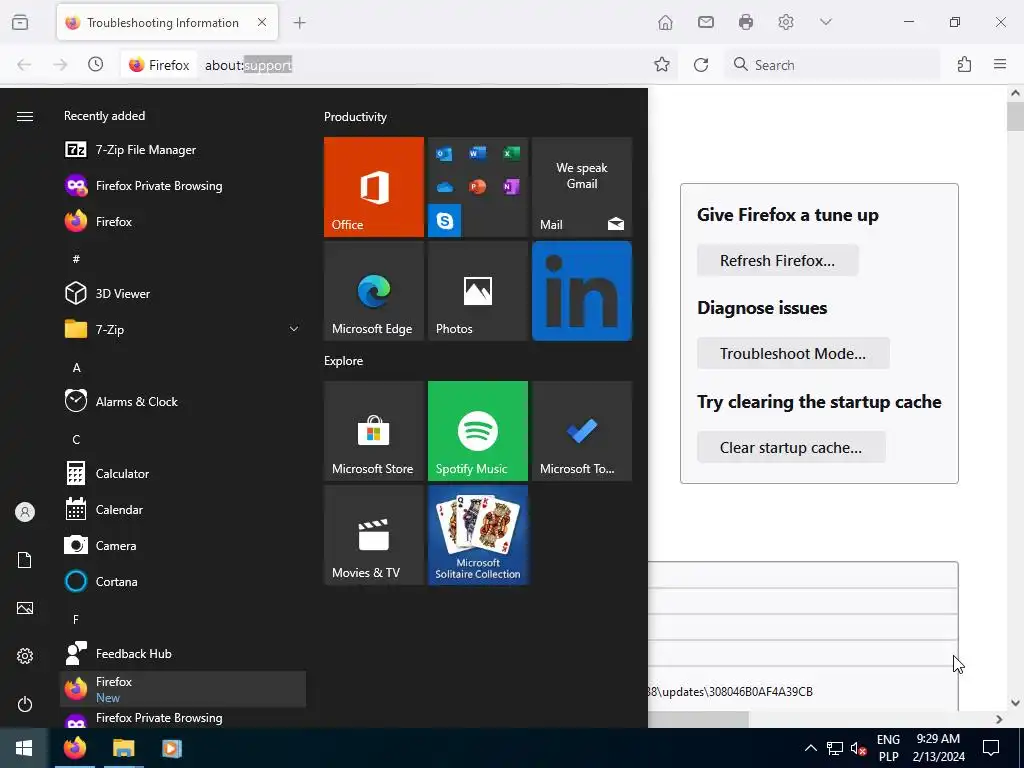Click the print icon in Firefox titlebar
The width and height of the screenshot is (1024, 768).
tap(746, 23)
